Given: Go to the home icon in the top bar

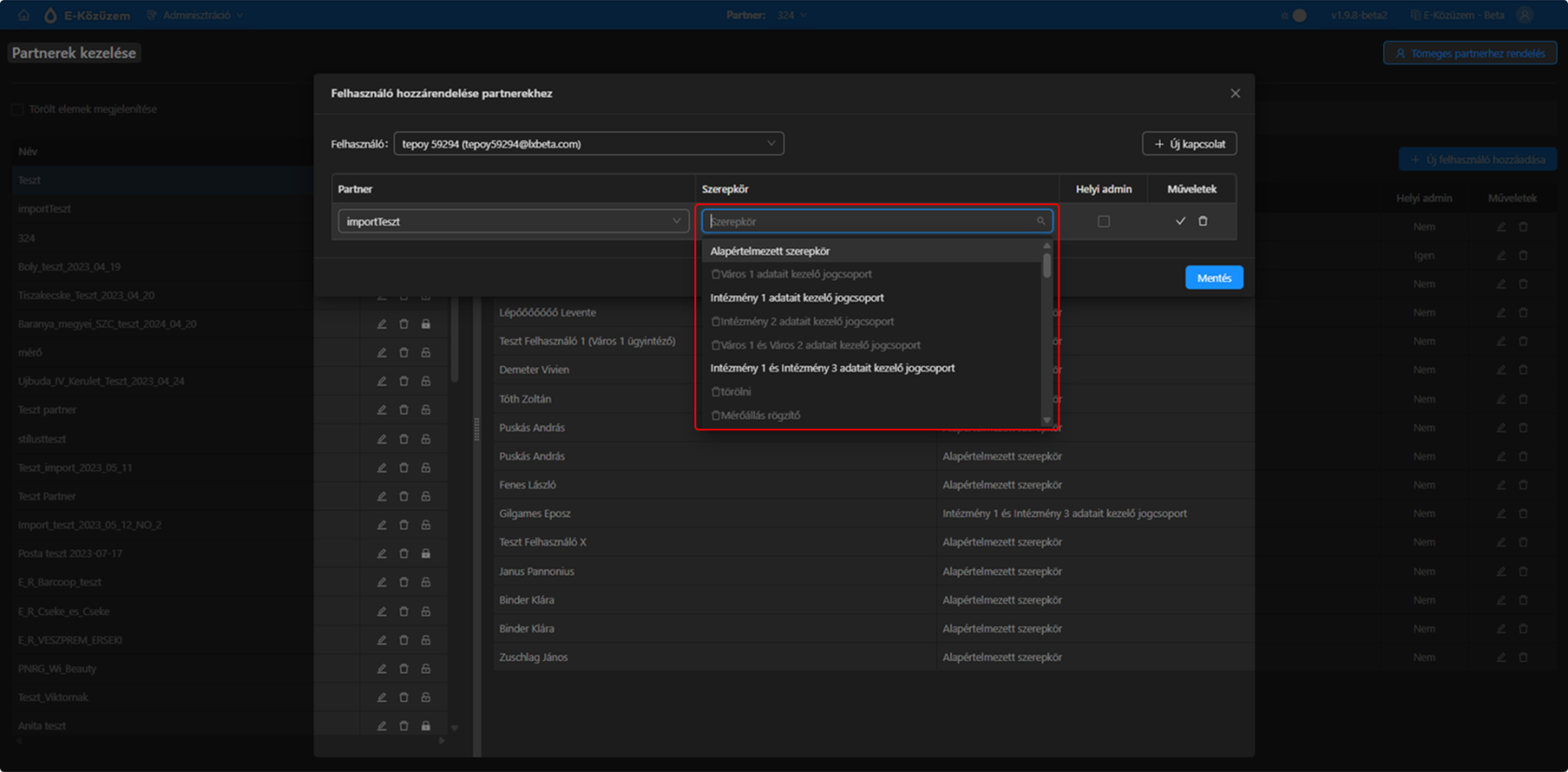Looking at the screenshot, I should click(23, 15).
